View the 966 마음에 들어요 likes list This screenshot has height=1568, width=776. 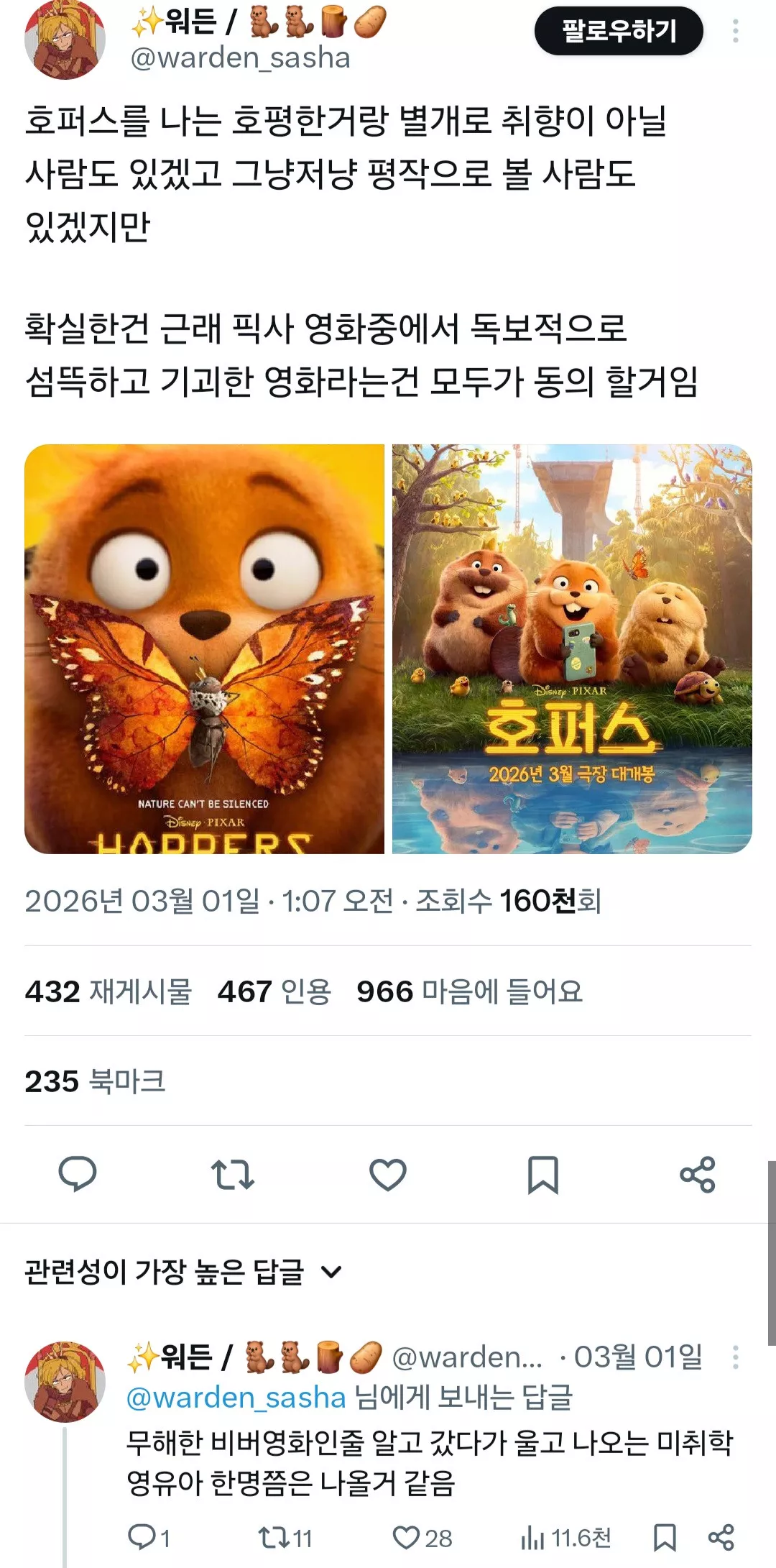click(x=470, y=991)
